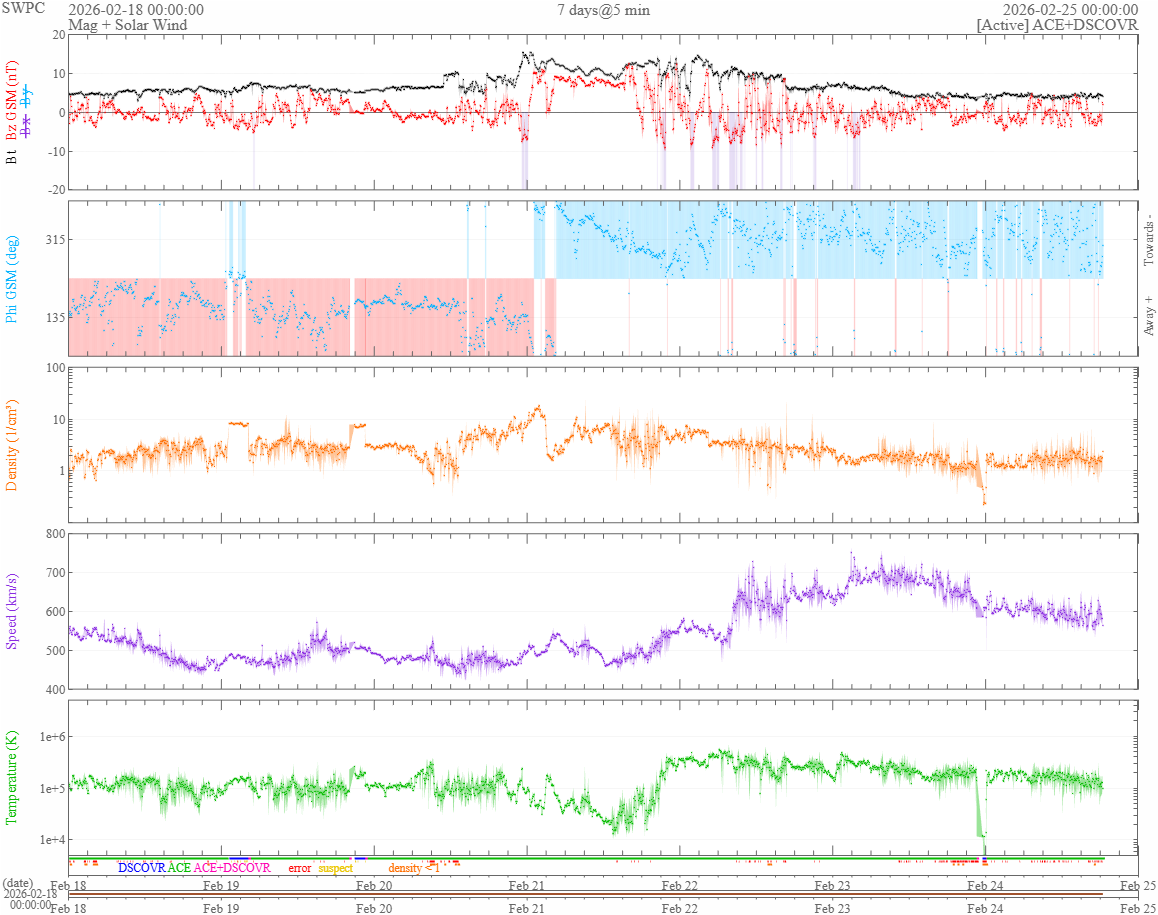Click the end date 2026-02-25 at top
The image size is (1158, 915).
tap(1070, 10)
